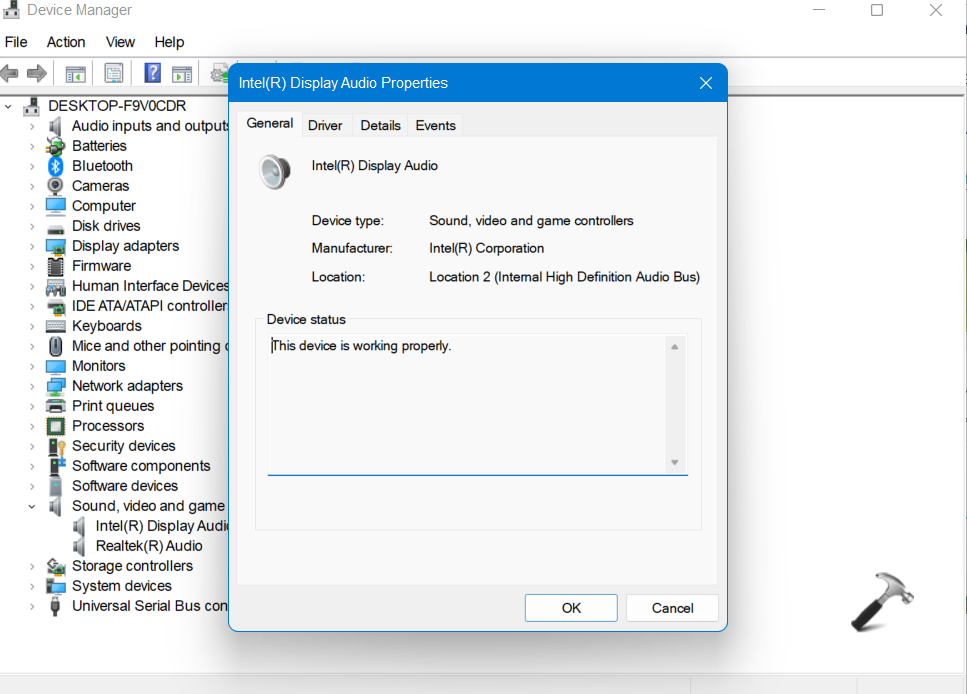Cancel the Display Audio properties dialog
Image resolution: width=967 pixels, height=694 pixels.
tap(672, 608)
